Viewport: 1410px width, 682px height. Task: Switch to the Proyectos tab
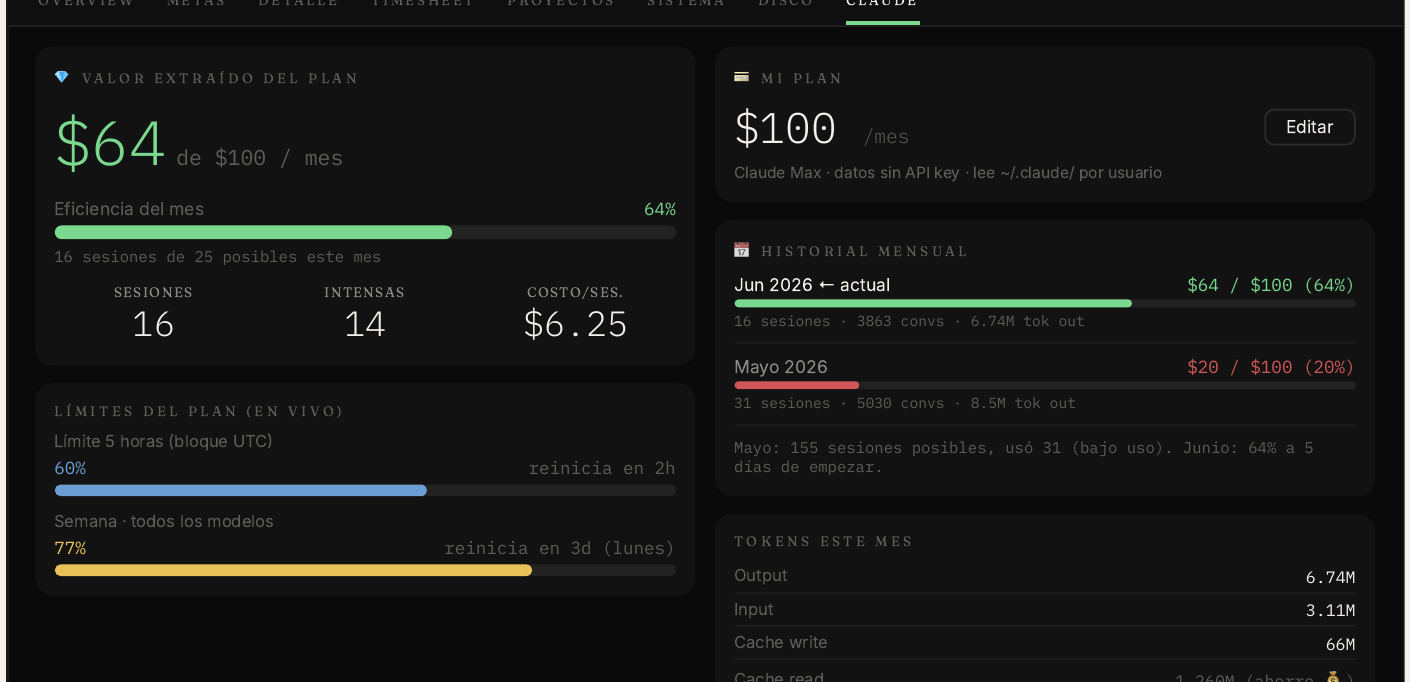point(561,3)
